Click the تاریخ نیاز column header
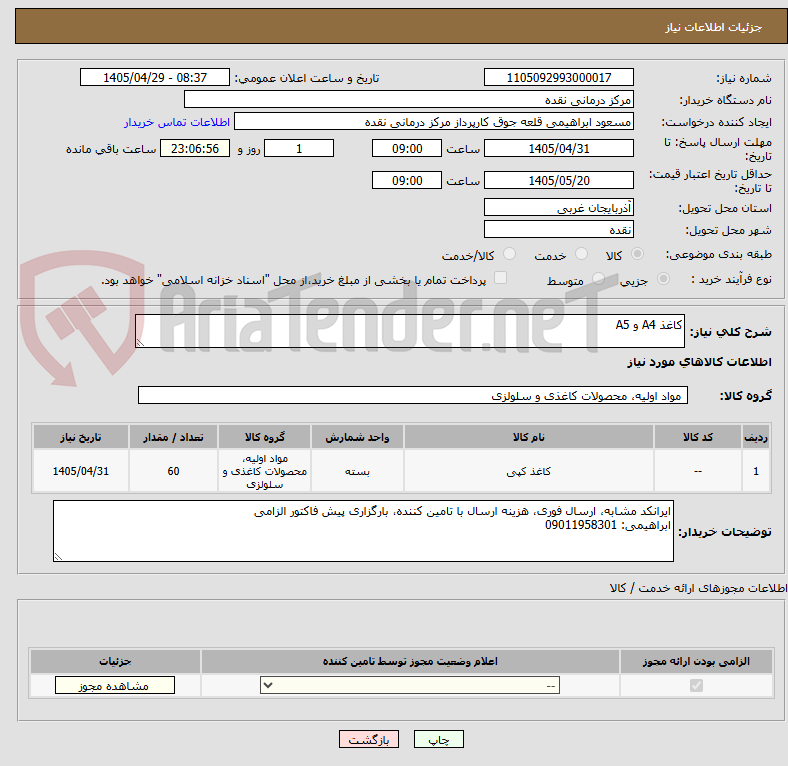 (x=81, y=437)
